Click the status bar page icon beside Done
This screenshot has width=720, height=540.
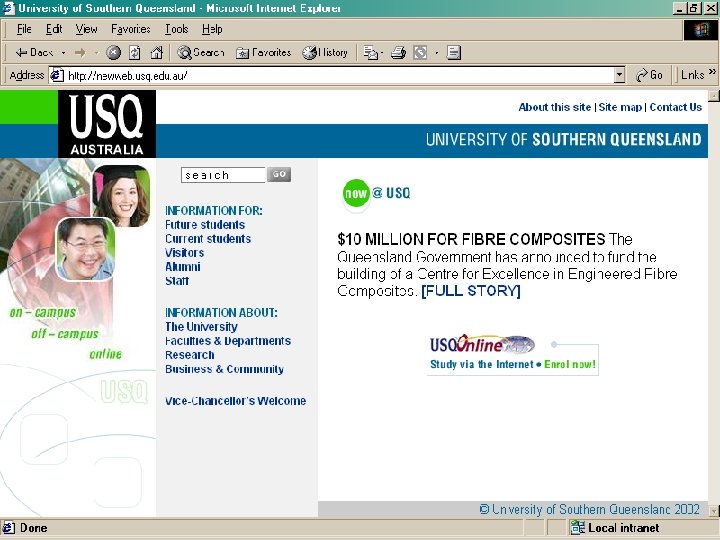pyautogui.click(x=9, y=528)
